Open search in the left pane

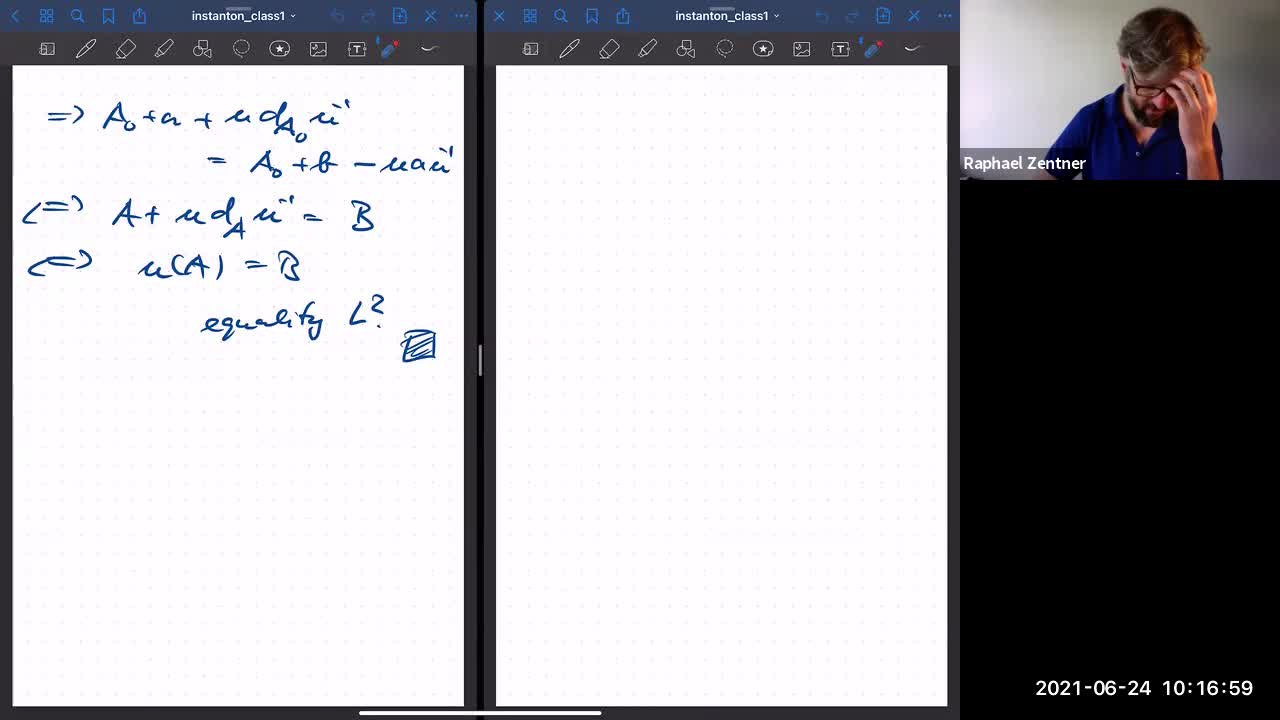[x=77, y=16]
